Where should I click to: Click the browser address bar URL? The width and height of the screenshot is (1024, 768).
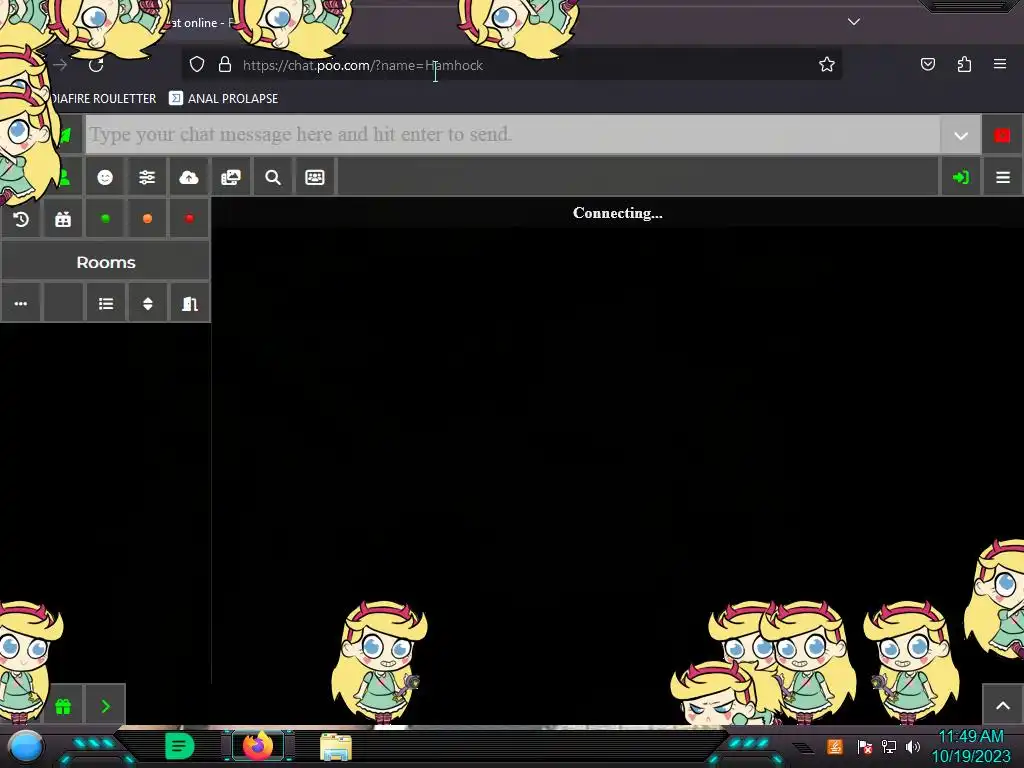(363, 65)
